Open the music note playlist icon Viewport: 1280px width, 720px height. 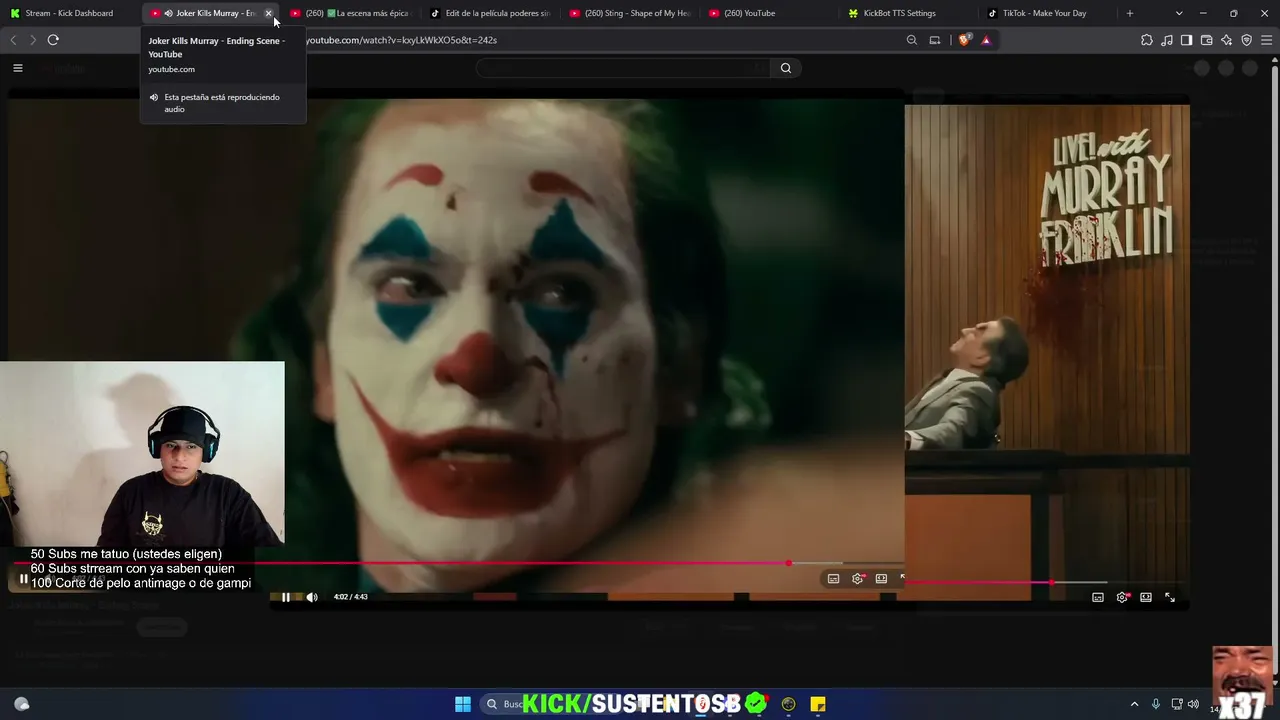pos(1167,40)
